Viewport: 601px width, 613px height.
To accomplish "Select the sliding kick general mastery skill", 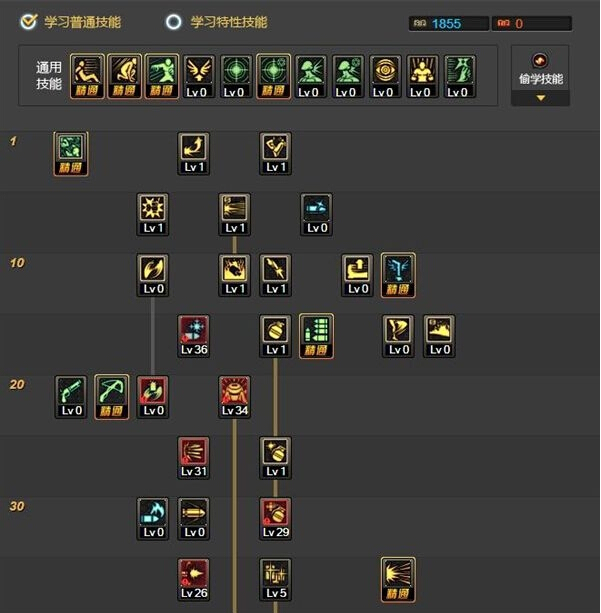I will click(x=87, y=76).
